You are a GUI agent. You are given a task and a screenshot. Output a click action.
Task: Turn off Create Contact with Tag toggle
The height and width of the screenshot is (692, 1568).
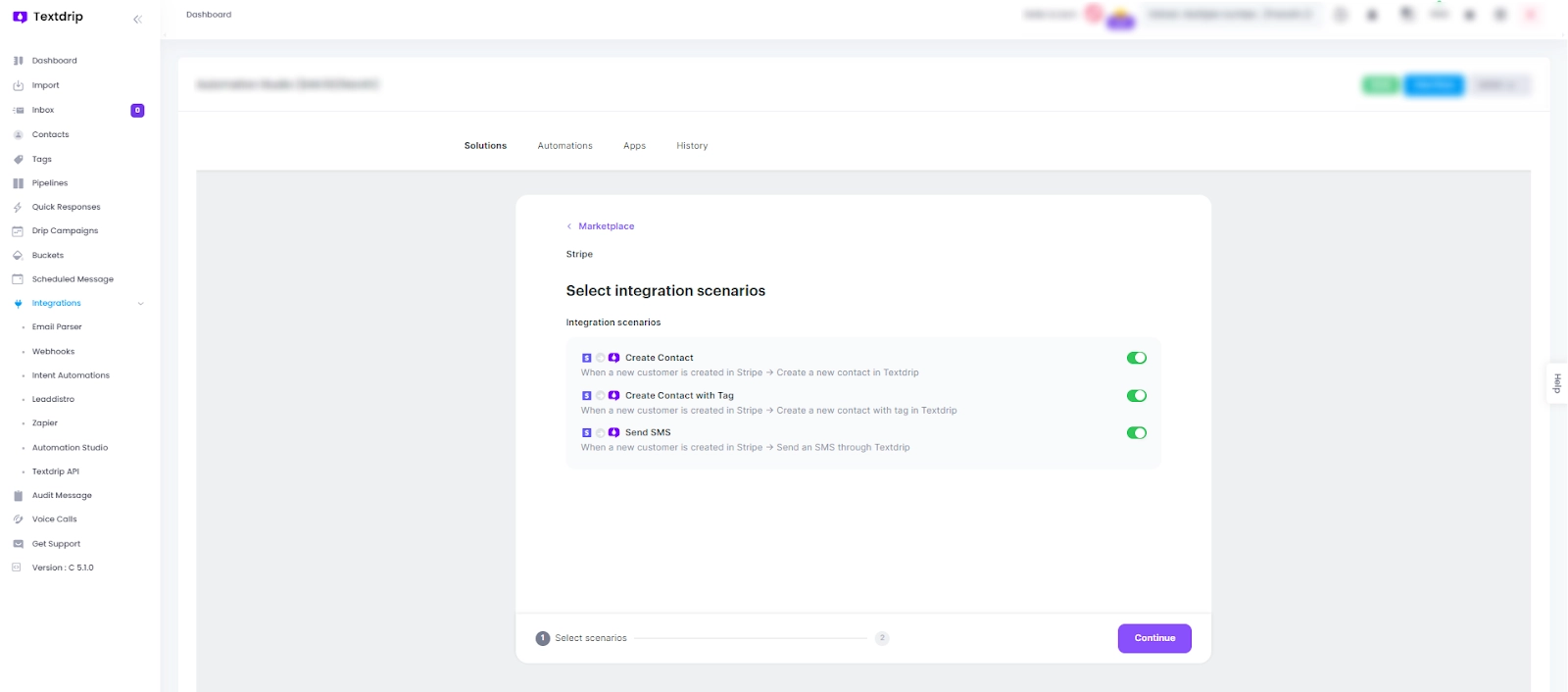coord(1137,396)
